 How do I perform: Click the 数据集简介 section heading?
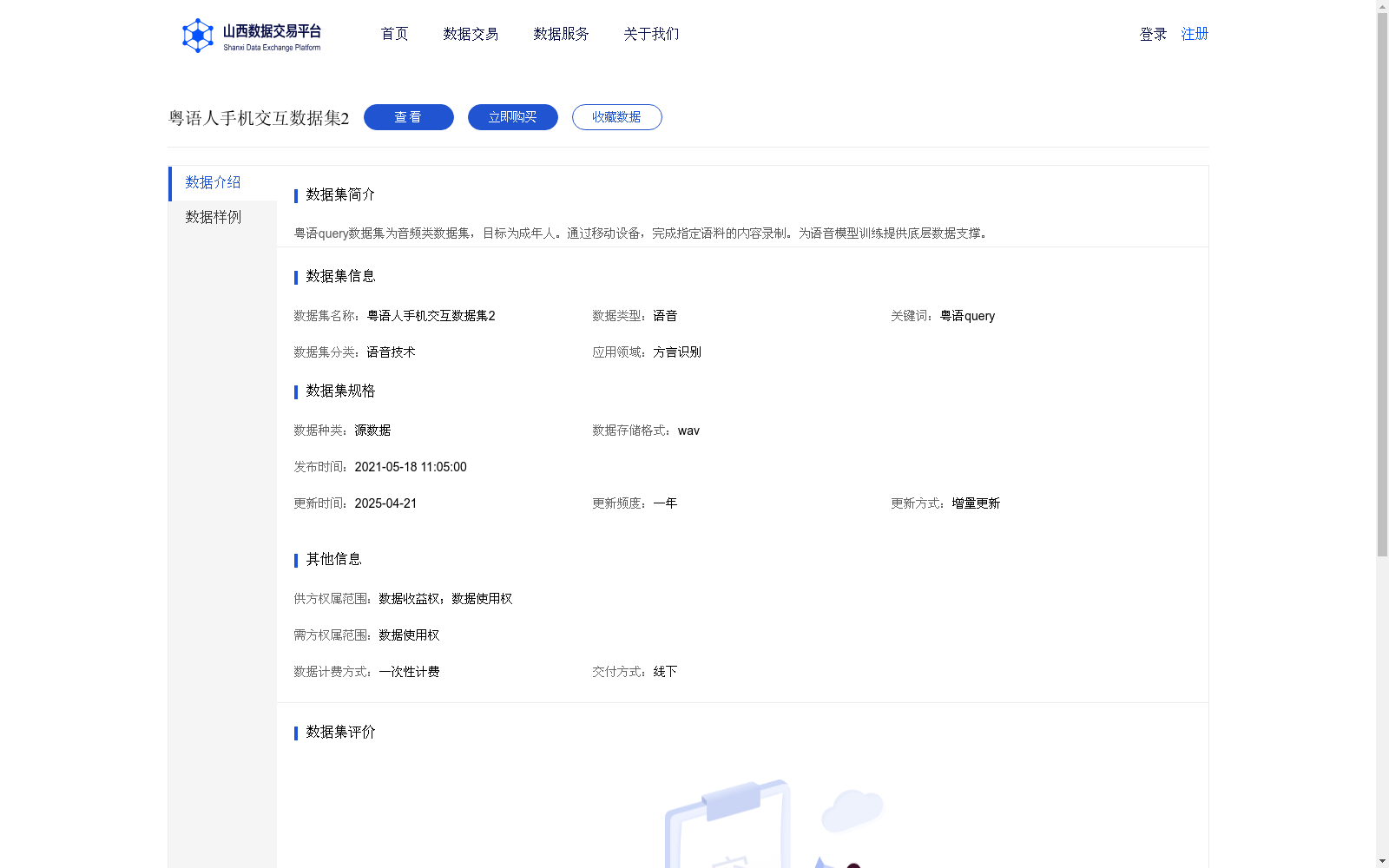pyautogui.click(x=340, y=194)
